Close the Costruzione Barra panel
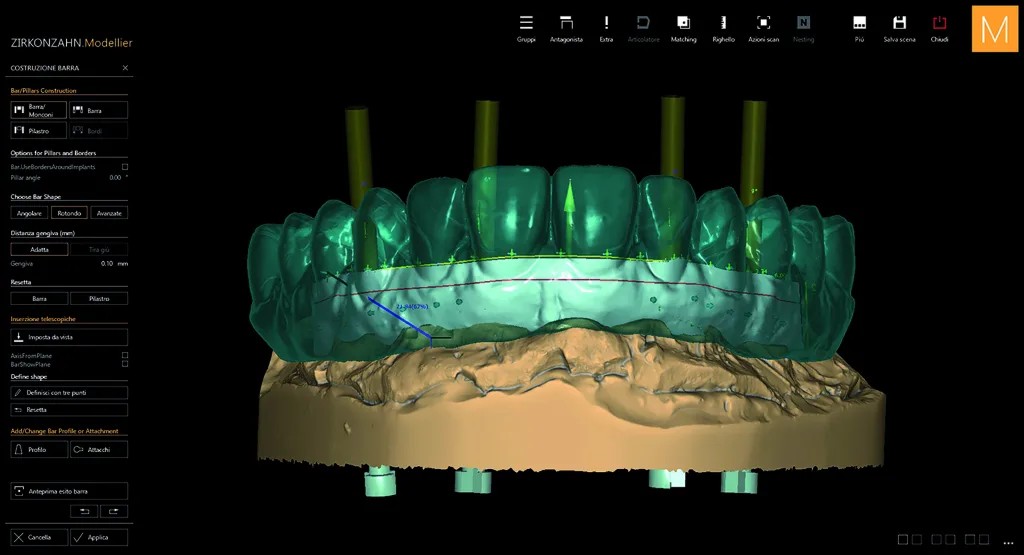1024x555 pixels. [x=125, y=68]
